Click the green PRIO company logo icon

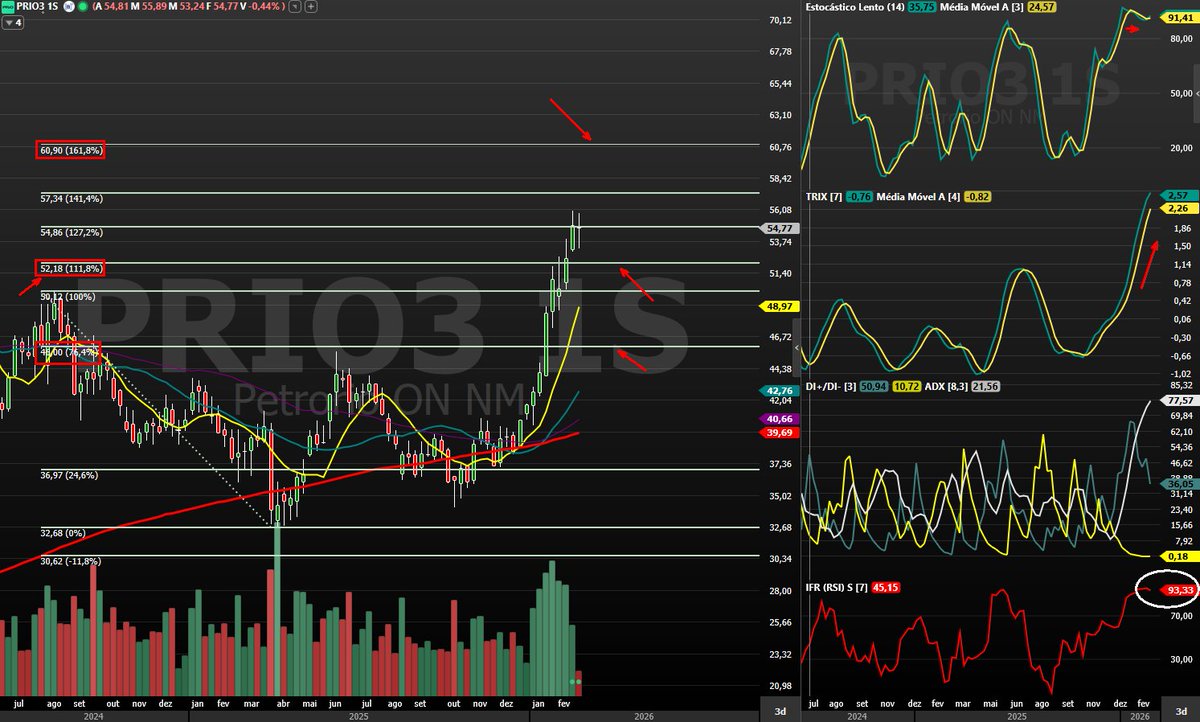pyautogui.click(x=7, y=7)
